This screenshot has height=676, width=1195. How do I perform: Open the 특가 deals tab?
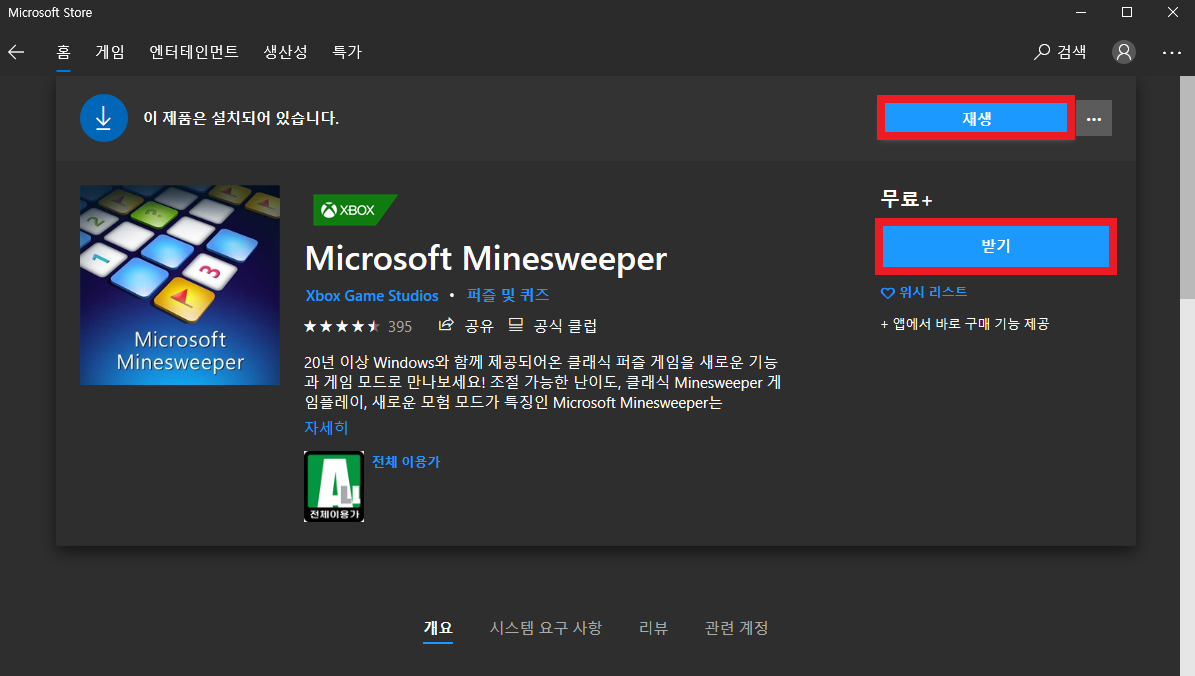tap(347, 52)
